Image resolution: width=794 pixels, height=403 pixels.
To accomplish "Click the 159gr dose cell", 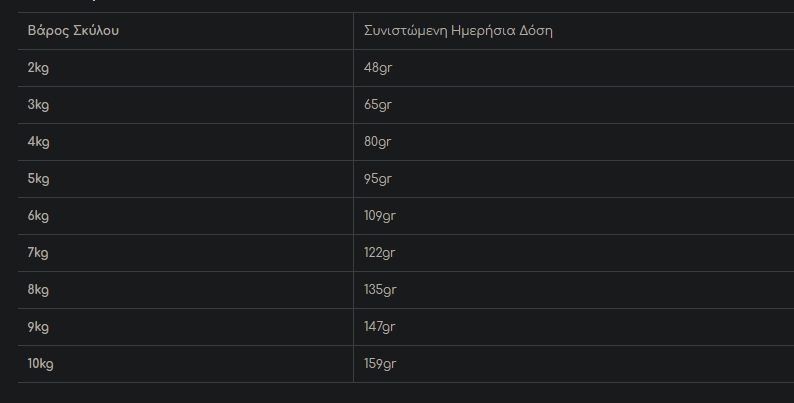I will [380, 364].
